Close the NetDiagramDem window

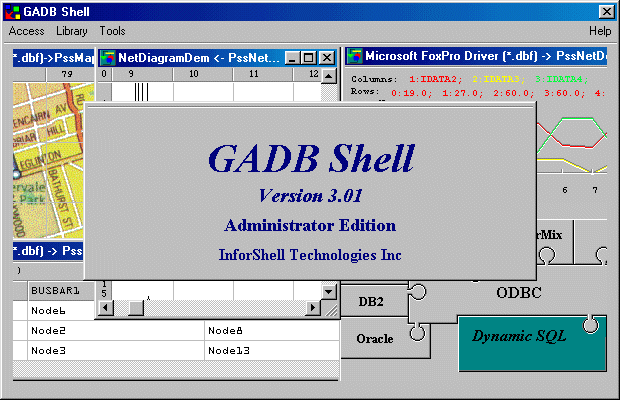click(x=327, y=58)
